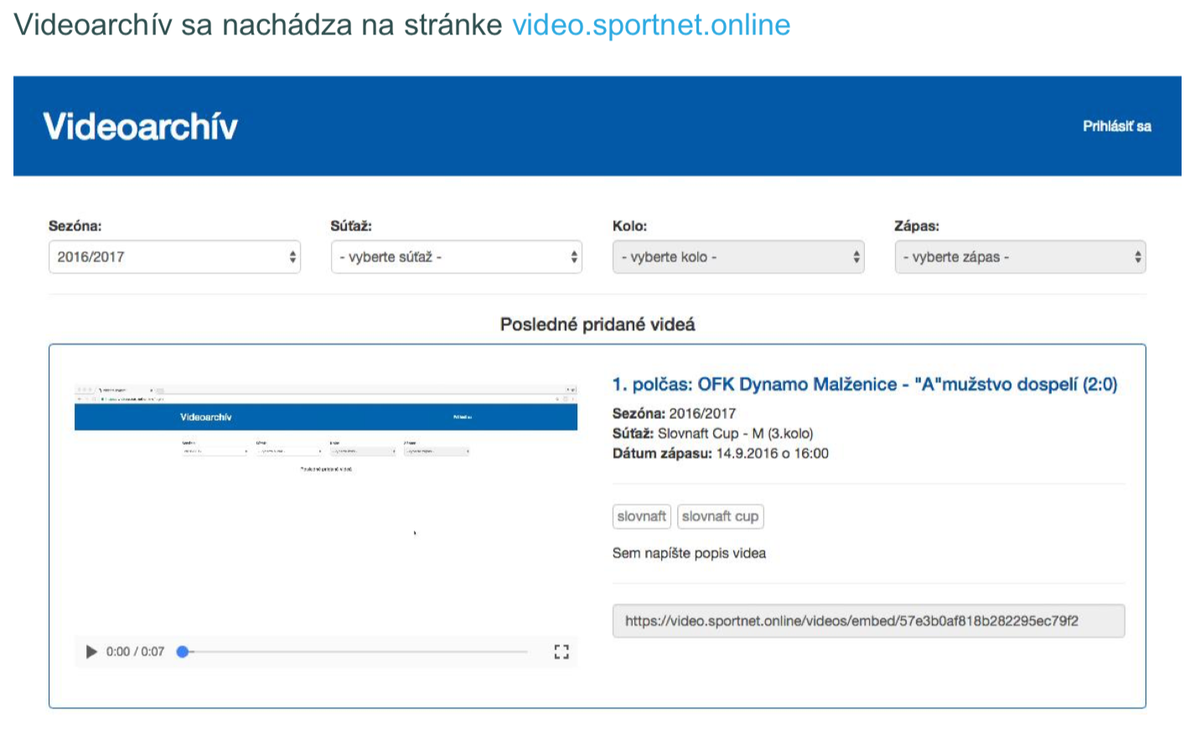
Task: Click the 0:00 / 0:07 time display
Action: point(135,652)
